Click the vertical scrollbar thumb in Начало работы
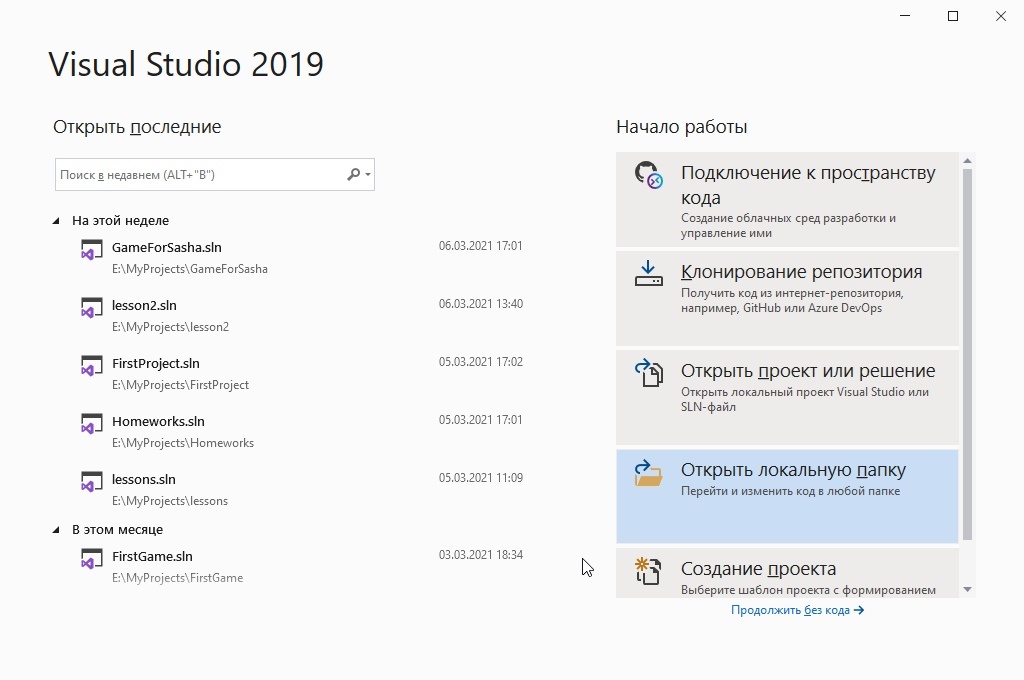This screenshot has height=680, width=1024. [x=968, y=355]
